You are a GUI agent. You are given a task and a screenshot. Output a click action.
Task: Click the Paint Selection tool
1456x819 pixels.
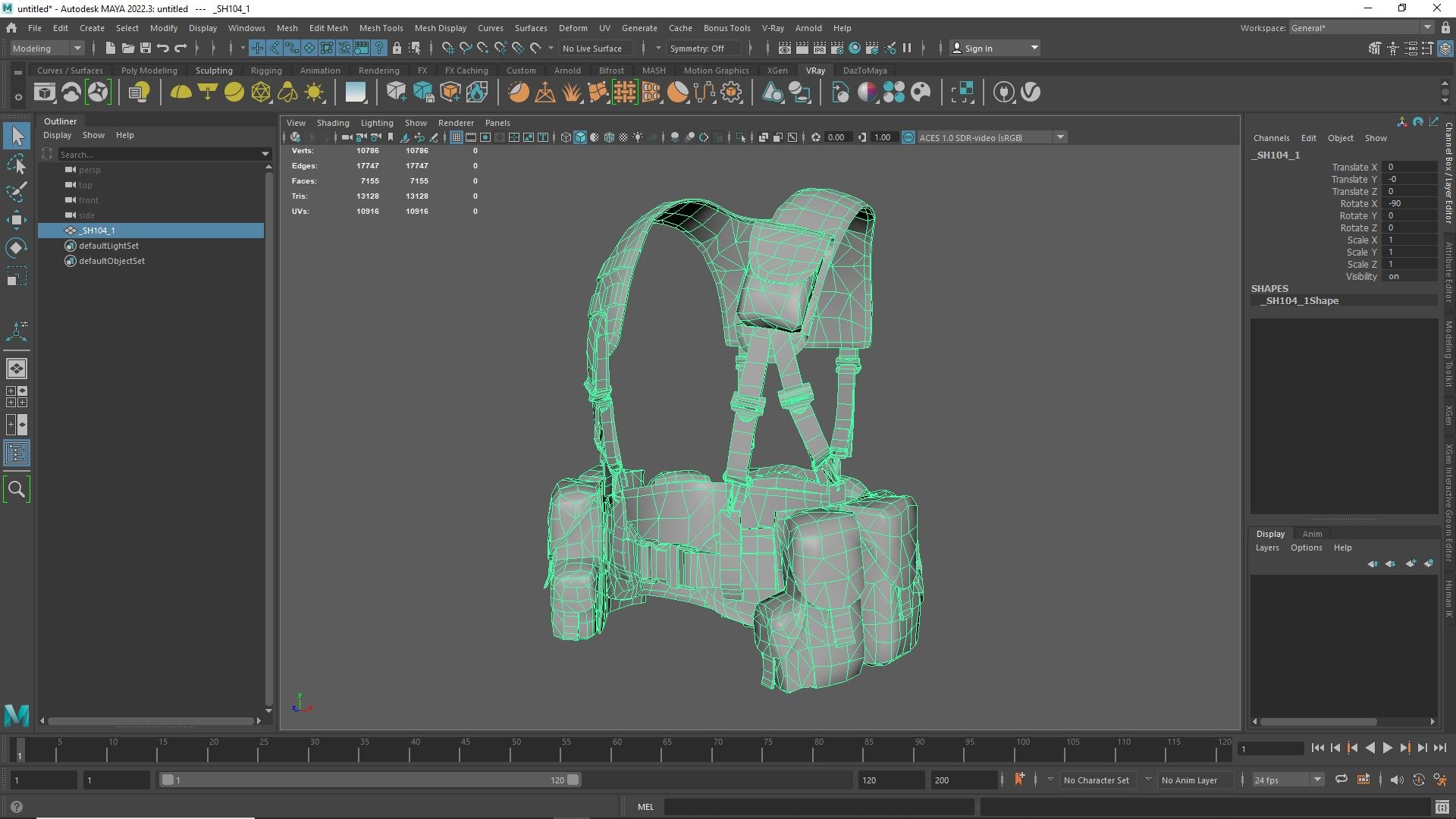[x=16, y=191]
